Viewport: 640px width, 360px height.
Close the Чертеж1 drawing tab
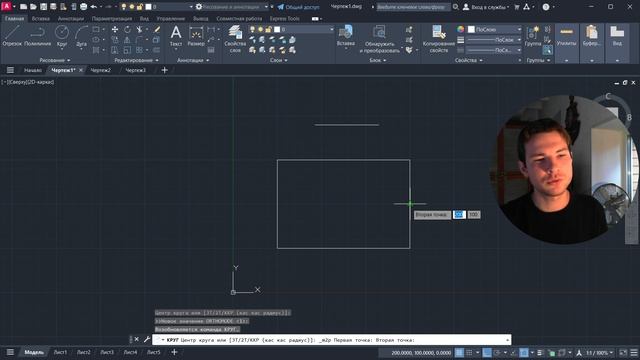(x=81, y=70)
